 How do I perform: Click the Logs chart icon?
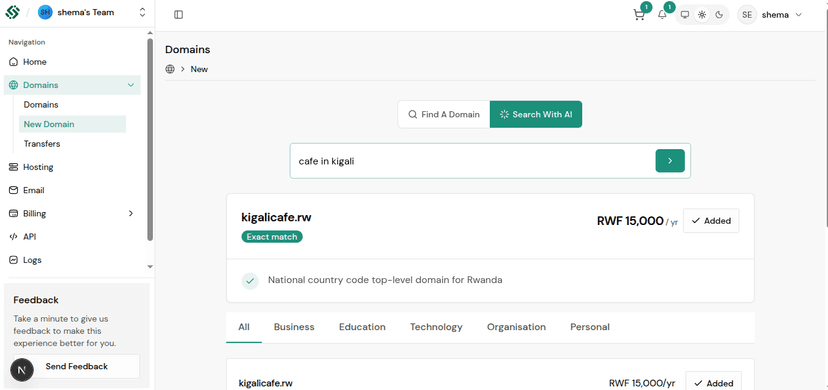[13, 260]
